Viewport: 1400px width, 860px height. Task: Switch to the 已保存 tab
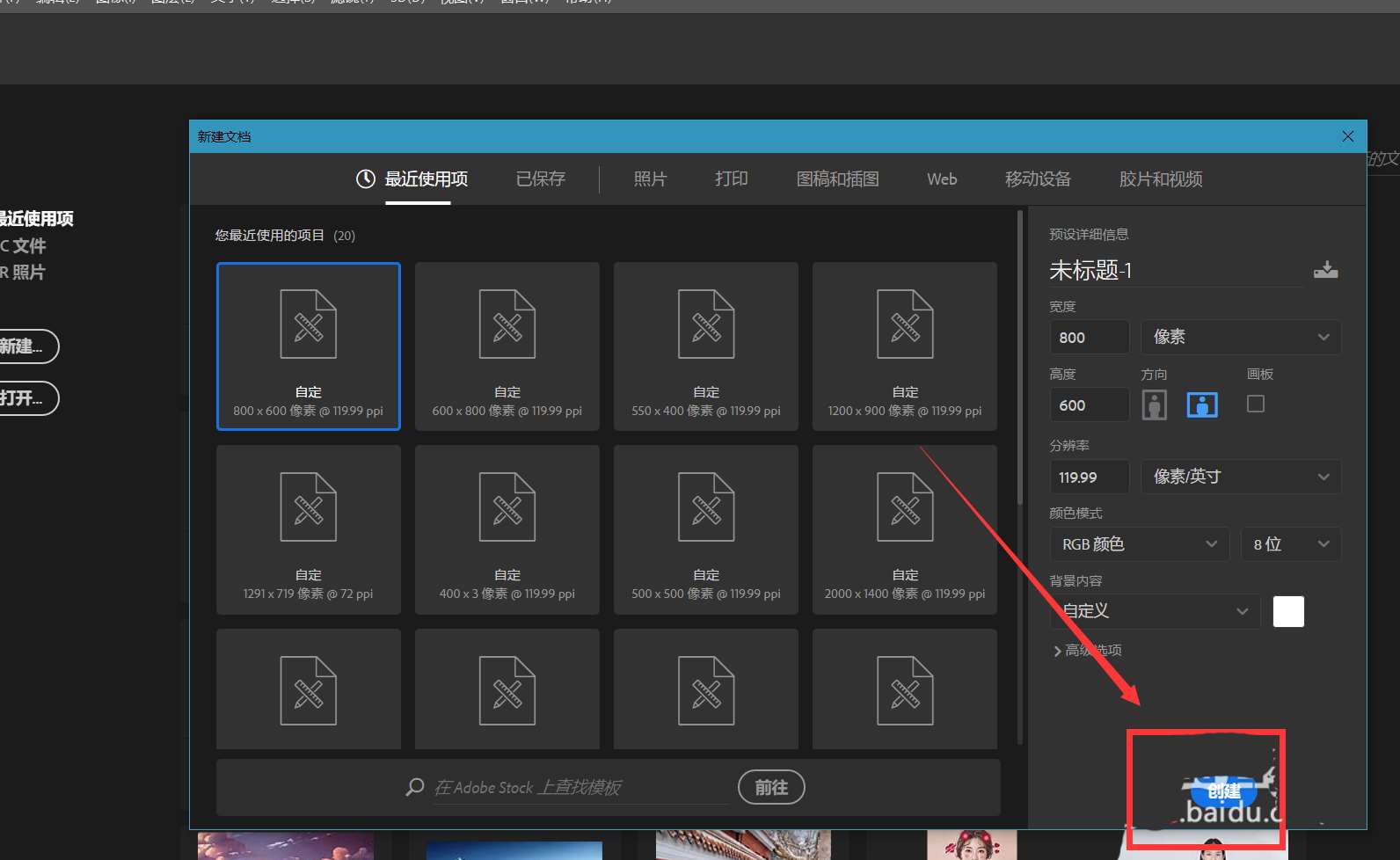click(541, 179)
